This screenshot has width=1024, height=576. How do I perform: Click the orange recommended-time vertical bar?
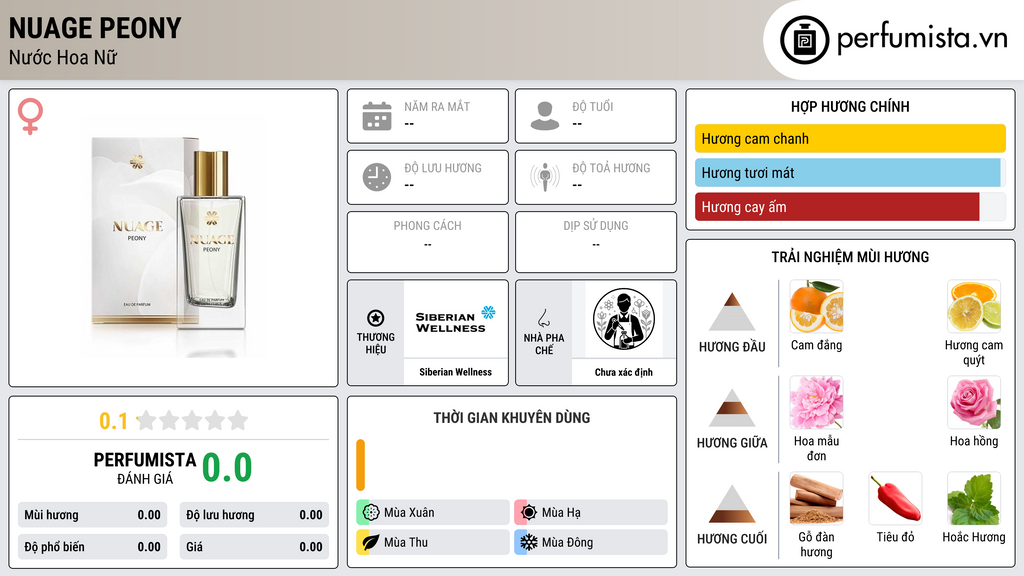360,465
